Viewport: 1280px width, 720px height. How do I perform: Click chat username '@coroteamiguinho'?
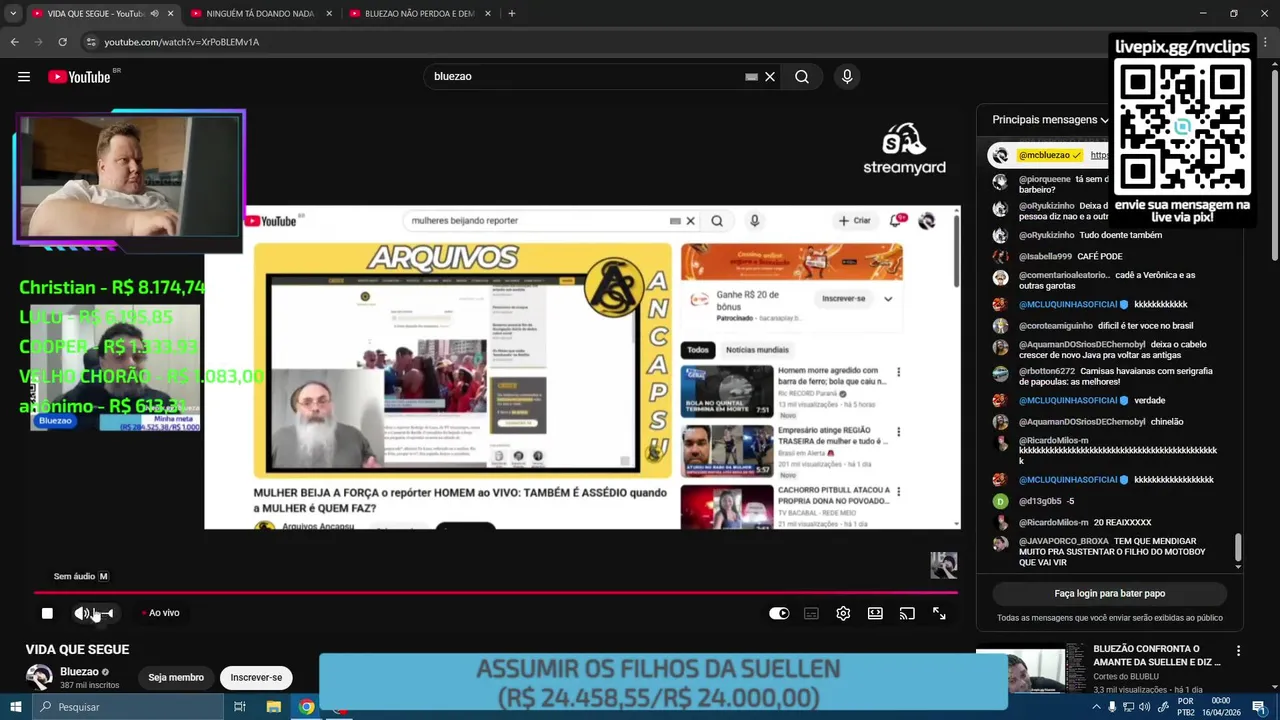click(1055, 326)
